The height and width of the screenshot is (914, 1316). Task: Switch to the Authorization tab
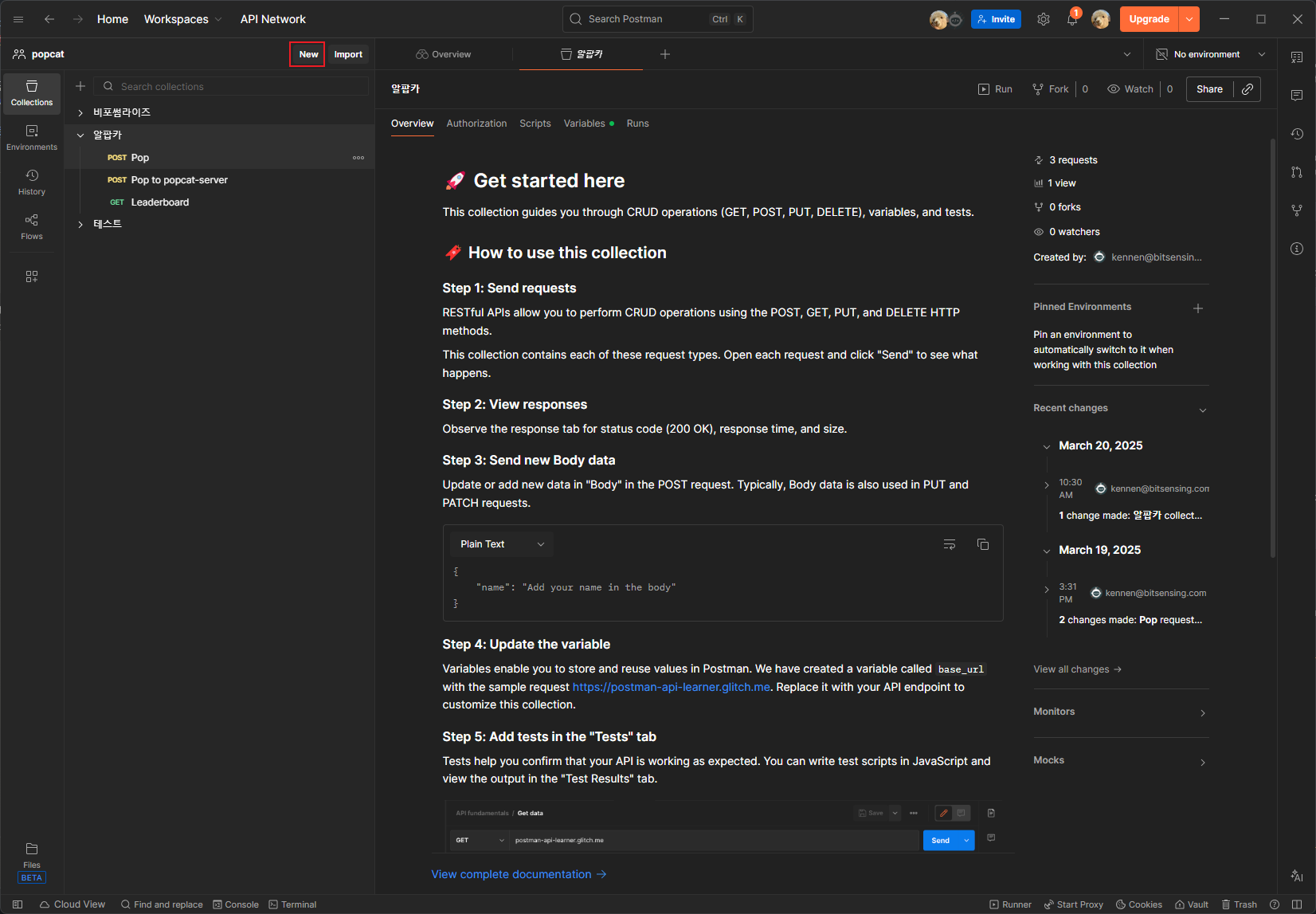[476, 124]
